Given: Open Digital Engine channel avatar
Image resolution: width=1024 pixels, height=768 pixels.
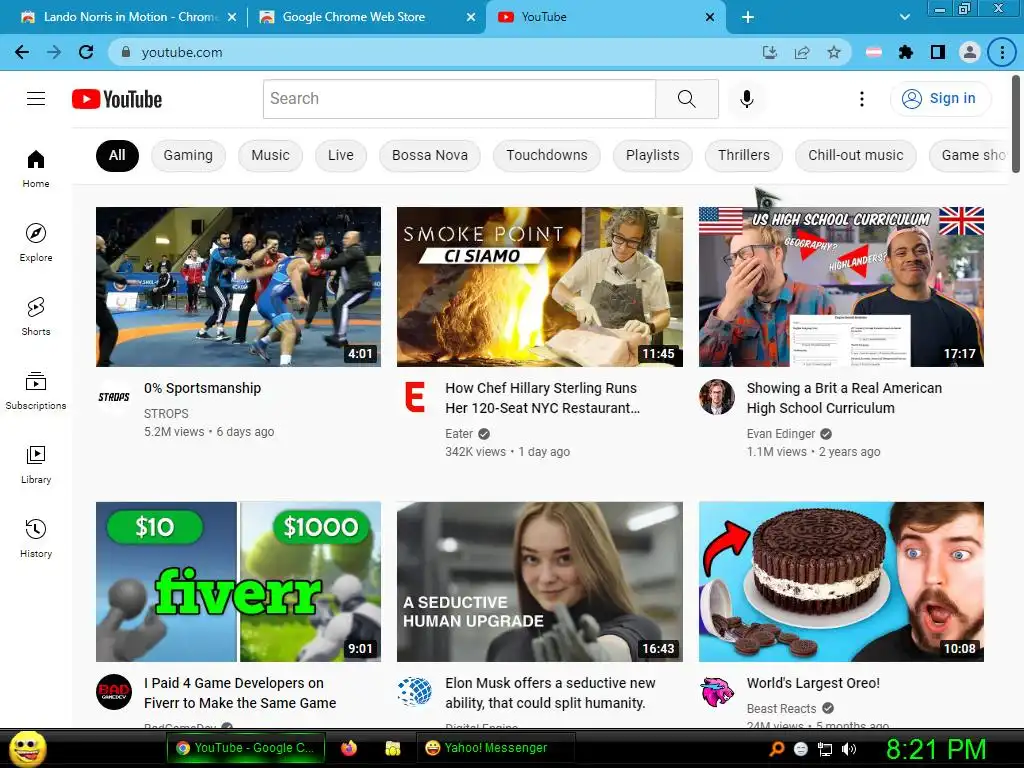Looking at the screenshot, I should click(415, 692).
